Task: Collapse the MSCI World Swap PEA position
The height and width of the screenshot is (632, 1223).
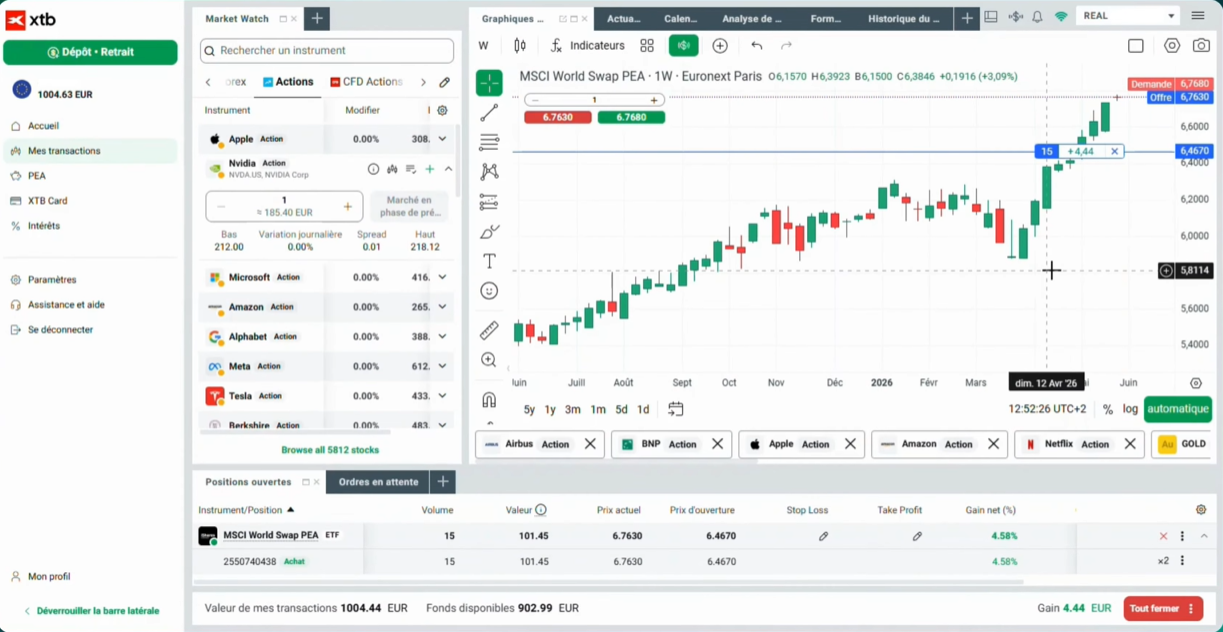Action: (x=1204, y=536)
